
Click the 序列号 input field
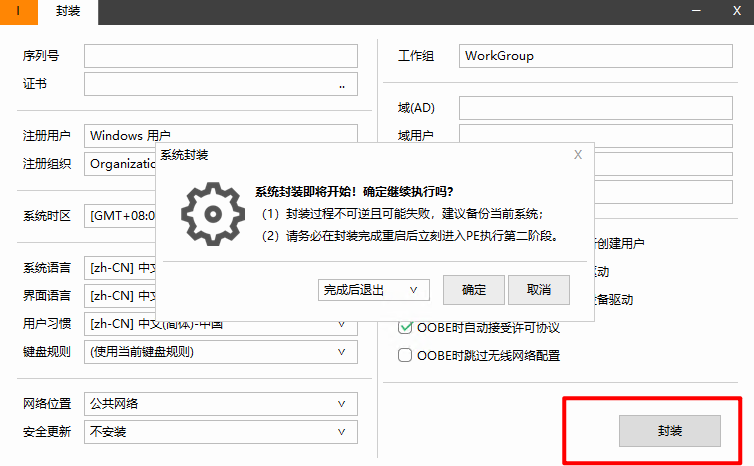click(220, 56)
